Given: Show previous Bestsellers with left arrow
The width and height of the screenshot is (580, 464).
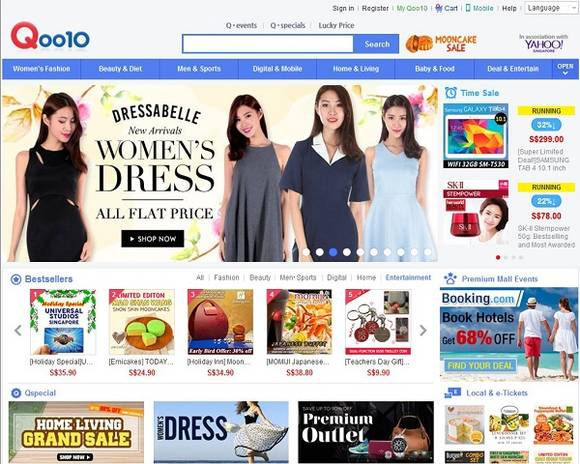Looking at the screenshot, I should (x=18, y=330).
